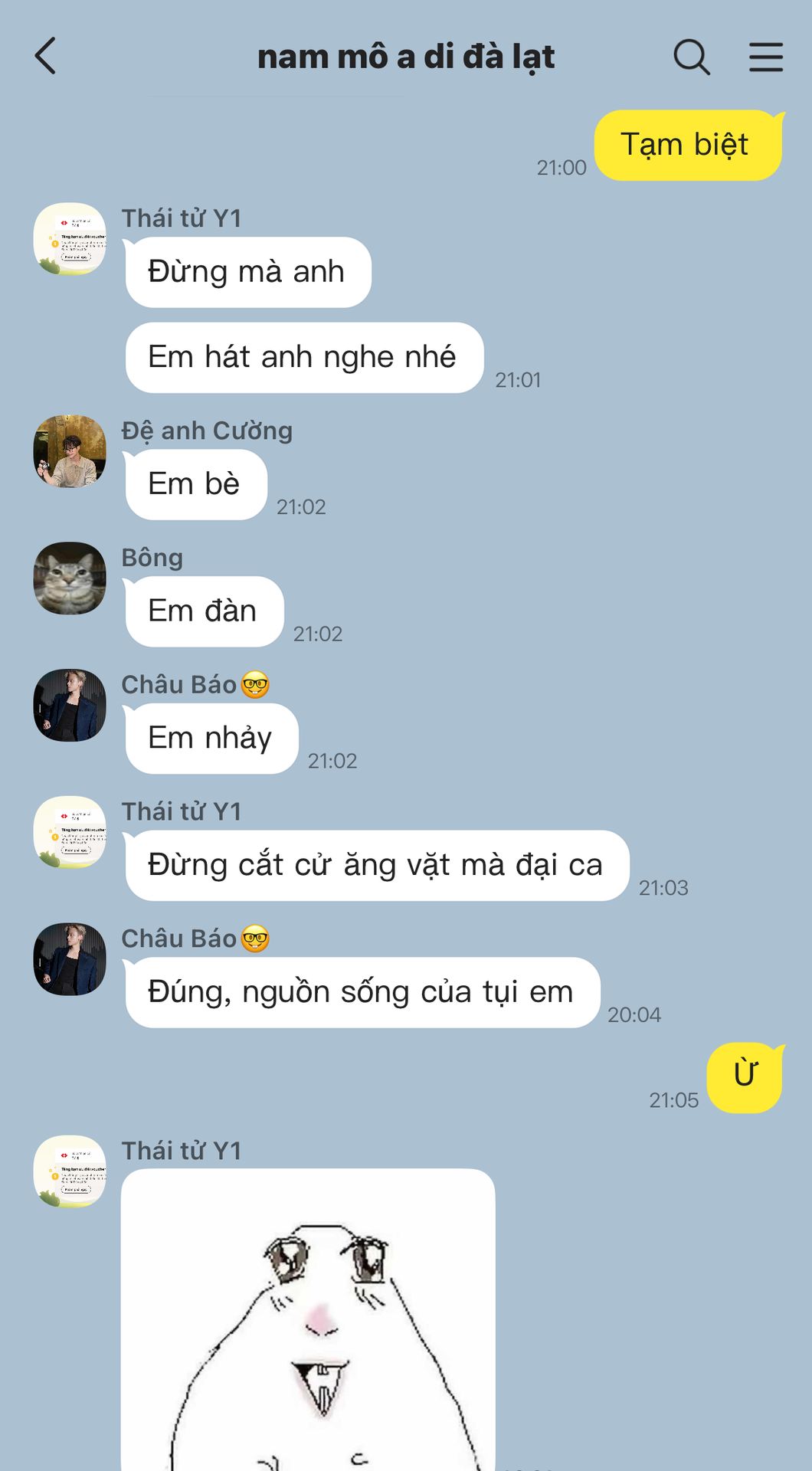Open Bông's cat avatar
Image resolution: width=812 pixels, height=1471 pixels.
(70, 578)
